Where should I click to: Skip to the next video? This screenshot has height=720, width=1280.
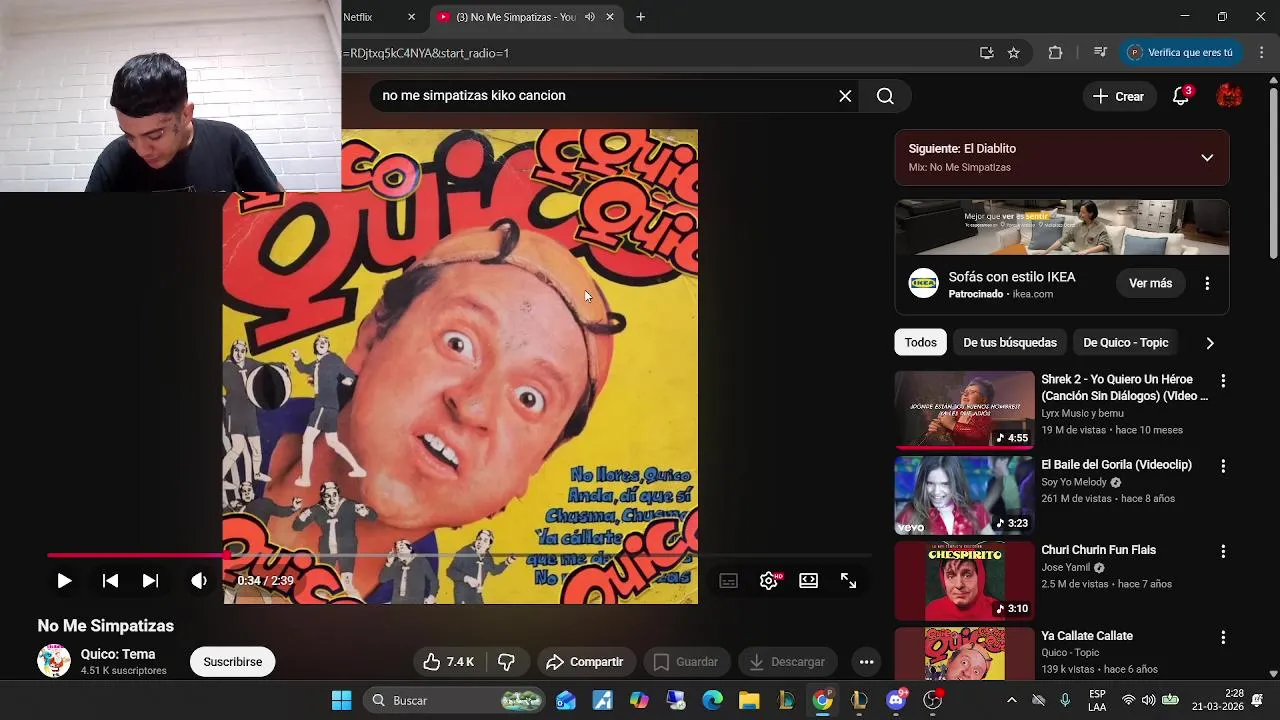pos(150,580)
